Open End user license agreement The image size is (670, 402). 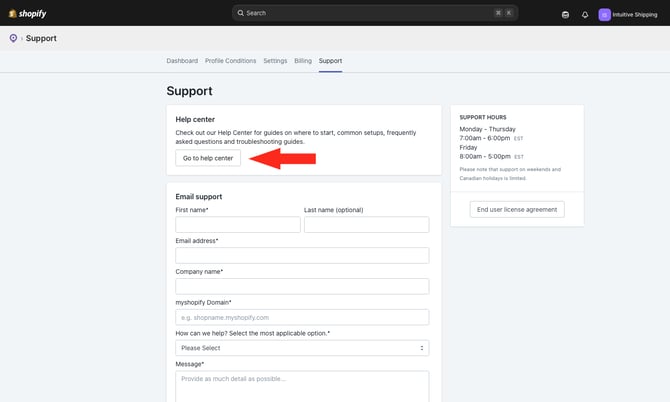pyautogui.click(x=517, y=209)
